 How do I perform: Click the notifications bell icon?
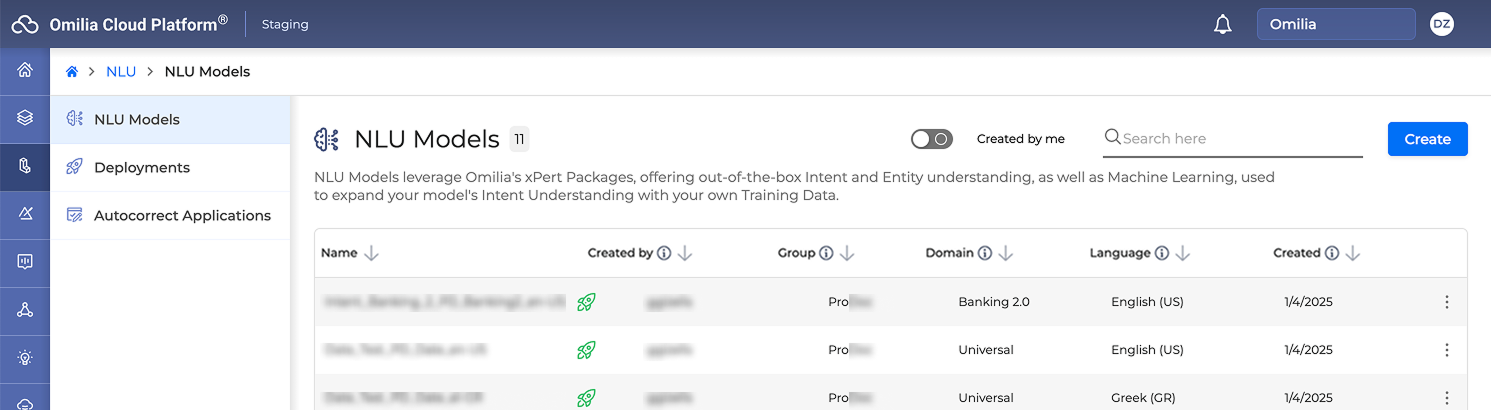pos(1222,25)
